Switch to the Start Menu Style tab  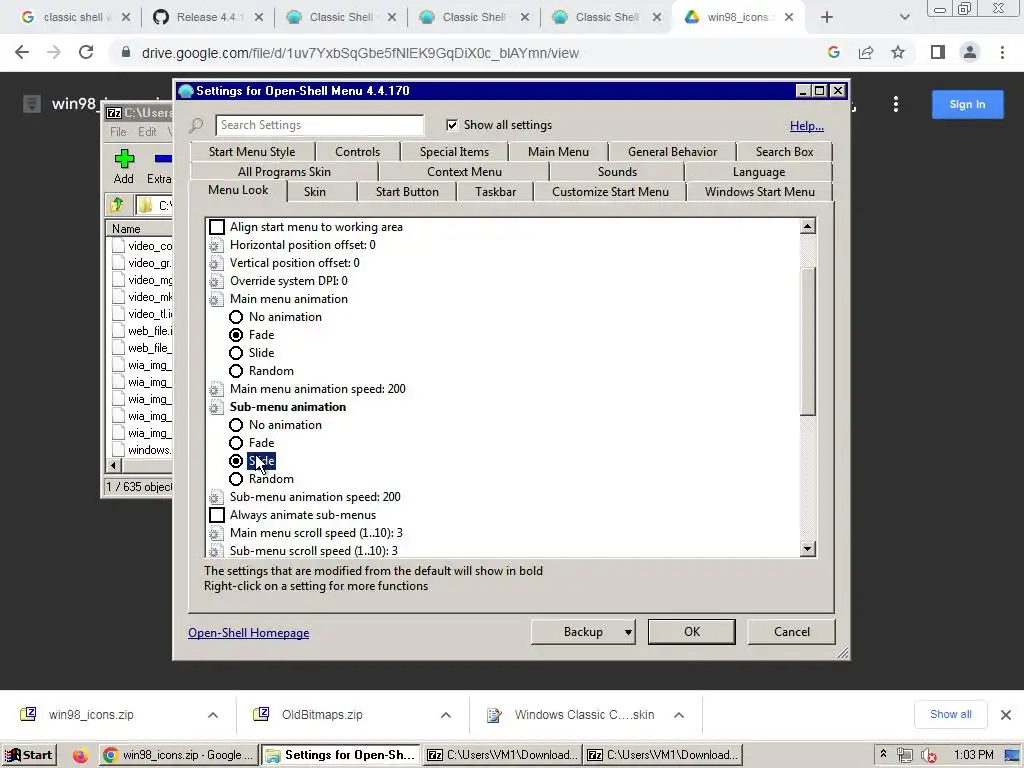click(x=252, y=152)
